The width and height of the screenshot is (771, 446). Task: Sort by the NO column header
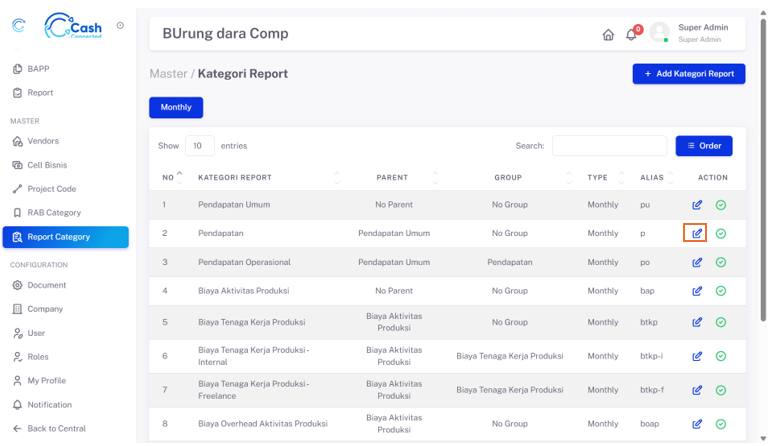pos(172,177)
